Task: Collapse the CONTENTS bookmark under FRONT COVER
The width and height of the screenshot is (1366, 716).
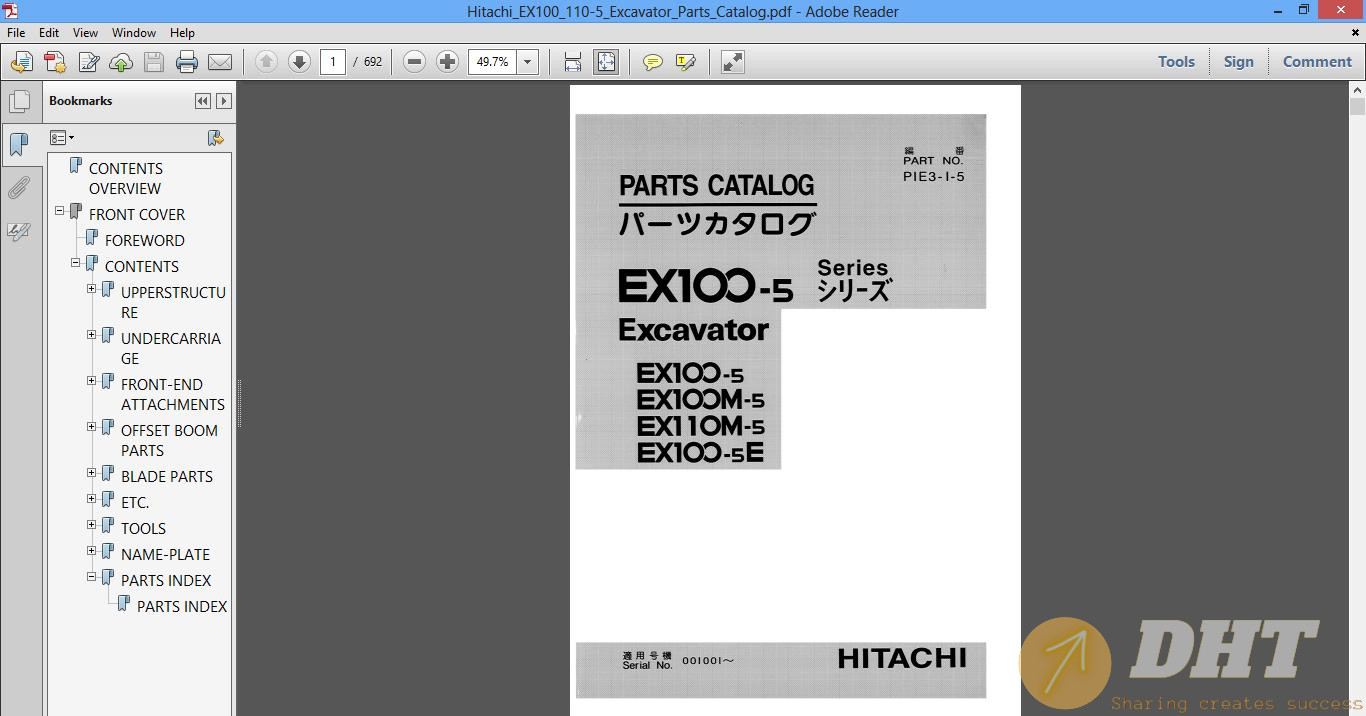Action: 76,263
